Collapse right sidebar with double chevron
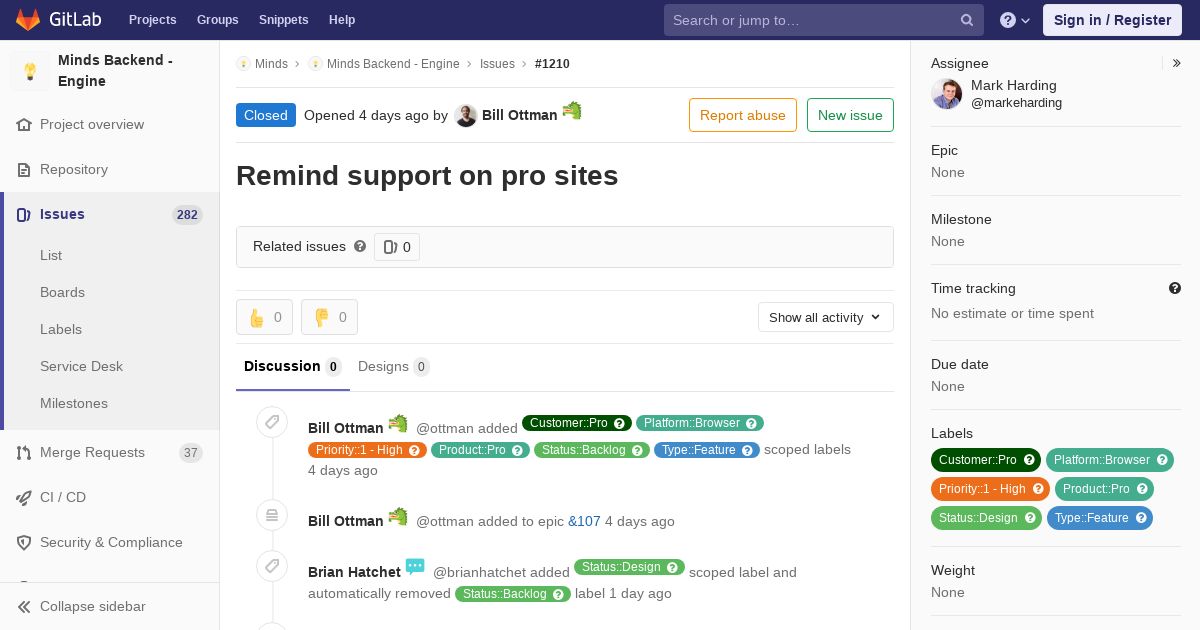Image resolution: width=1200 pixels, height=630 pixels. tap(1177, 63)
